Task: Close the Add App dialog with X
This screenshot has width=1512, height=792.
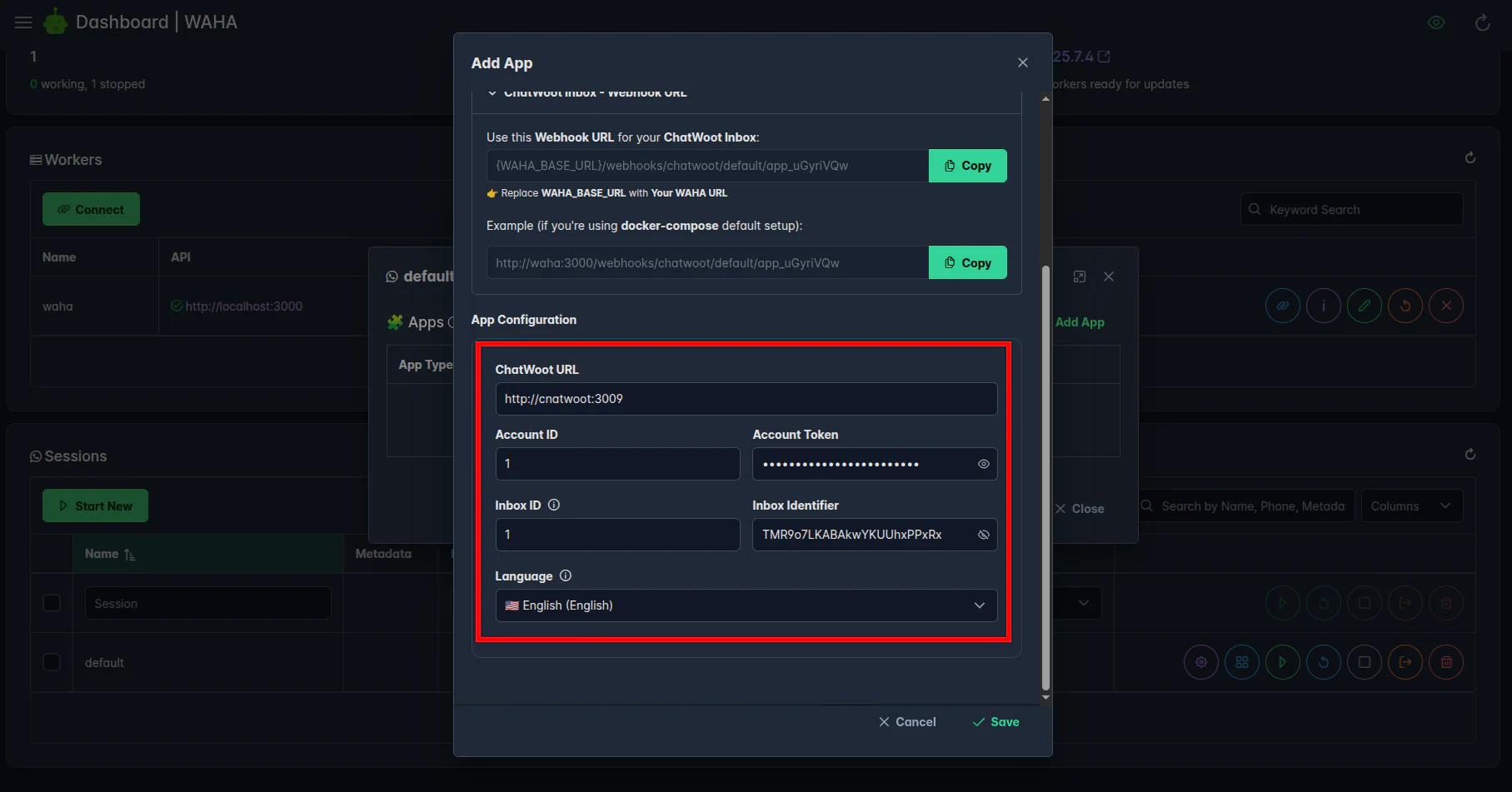Action: tap(1023, 62)
